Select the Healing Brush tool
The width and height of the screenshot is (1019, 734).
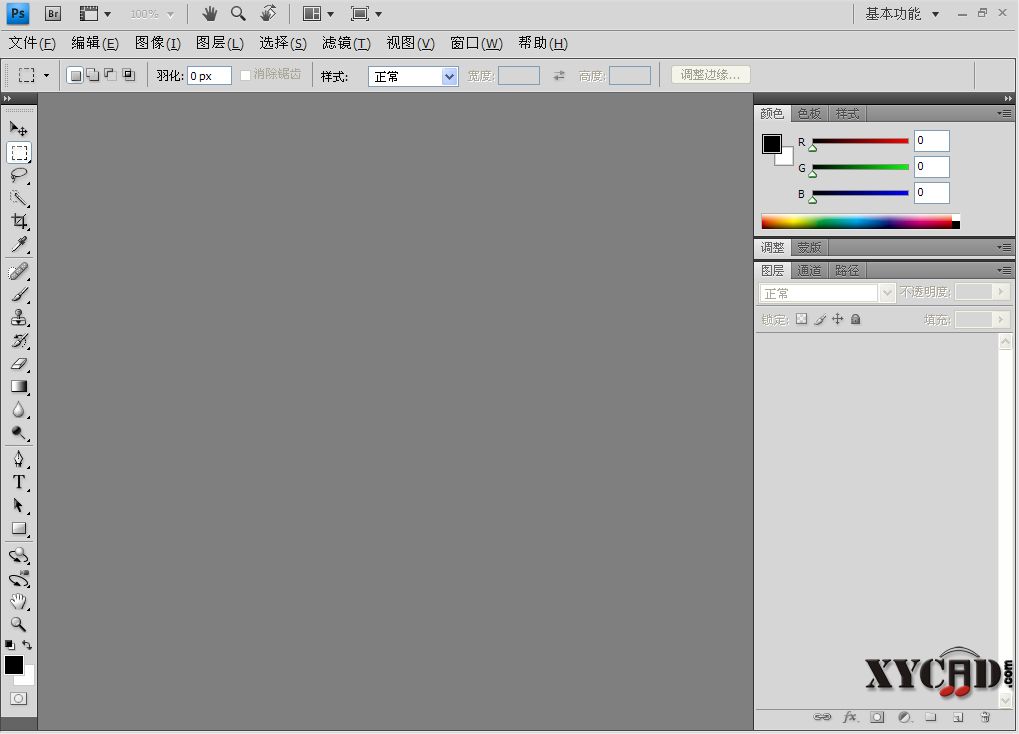pos(19,271)
